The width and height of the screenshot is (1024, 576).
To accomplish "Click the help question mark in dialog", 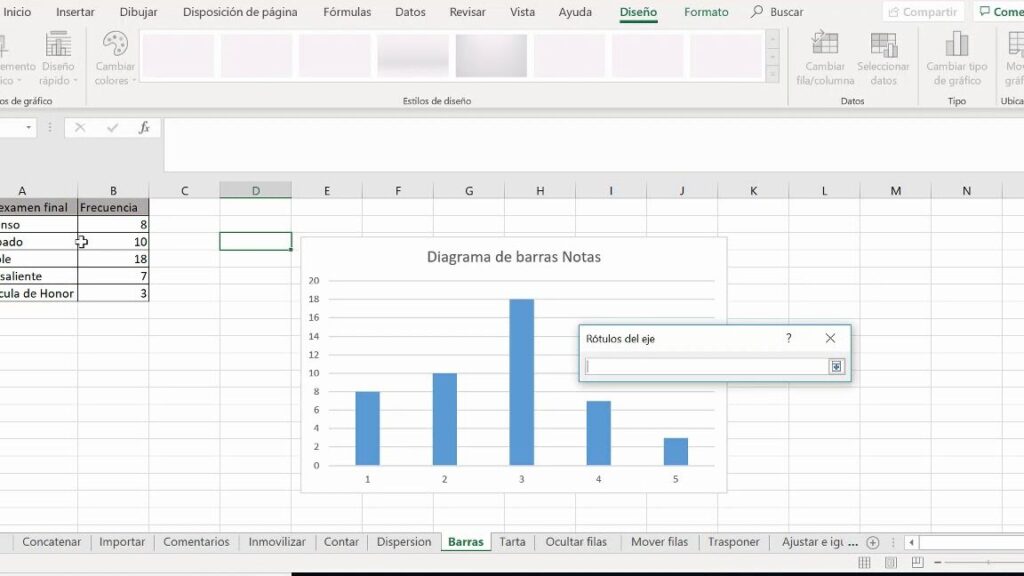I will tap(788, 339).
